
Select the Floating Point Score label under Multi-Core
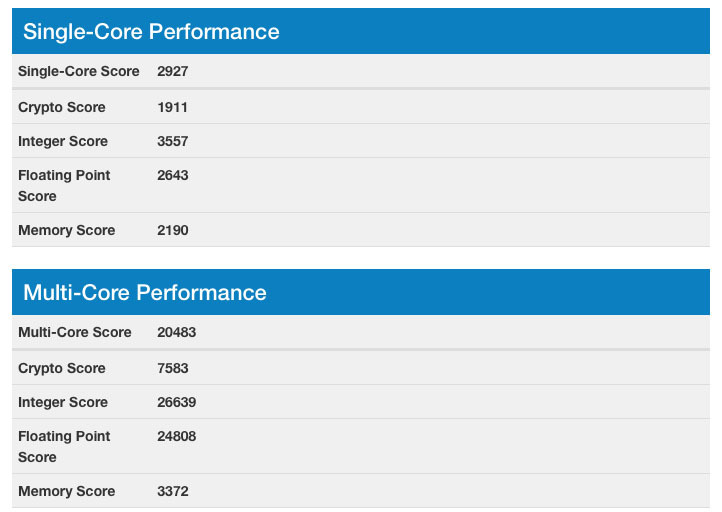click(64, 446)
